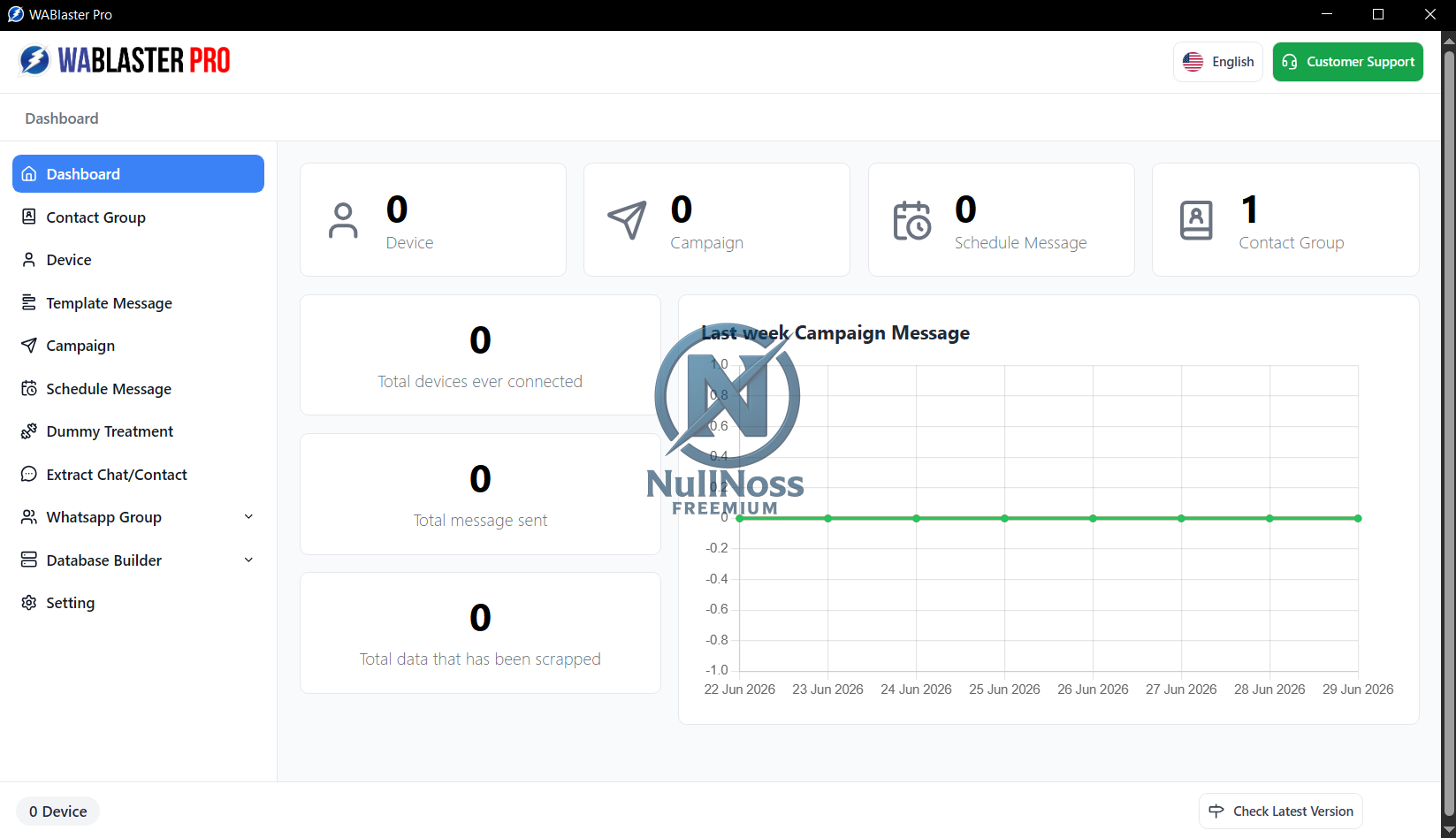Click the 22 Jun 2026 axis label
The height and width of the screenshot is (838, 1456).
[x=740, y=689]
